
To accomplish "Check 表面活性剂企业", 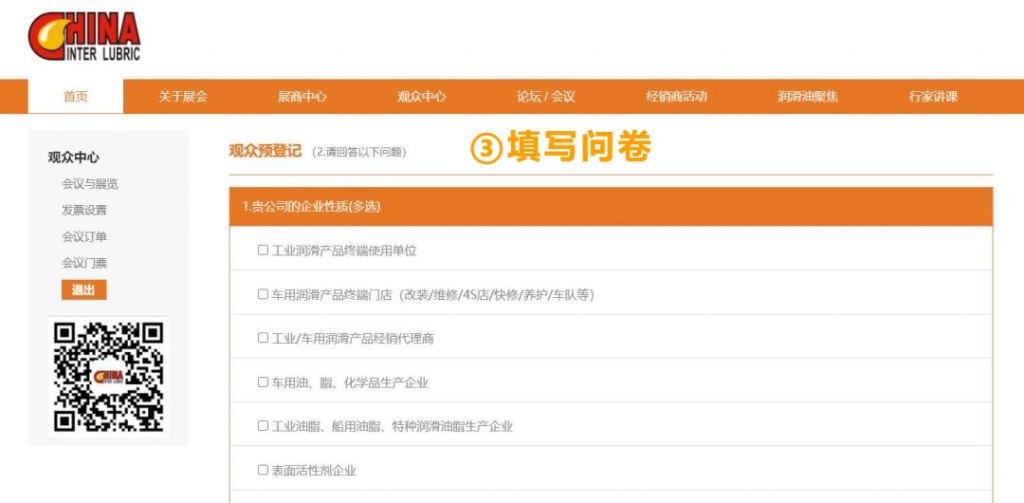I will coord(263,470).
